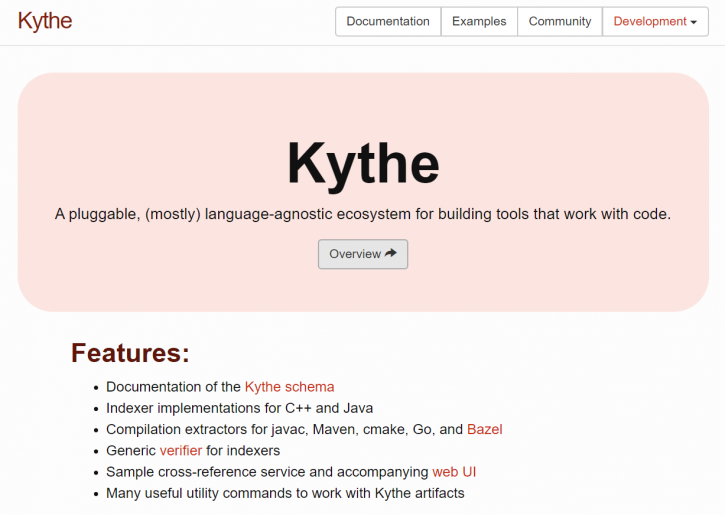Open the Documentation nav item
Viewport: 725px width, 515px height.
(388, 21)
